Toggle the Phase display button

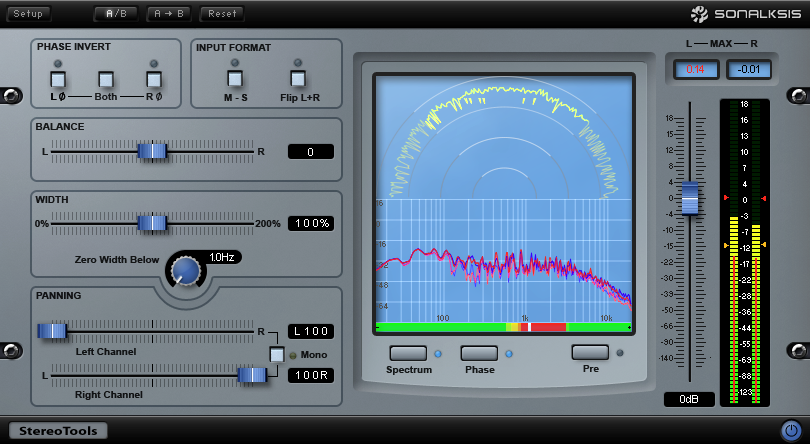(478, 353)
